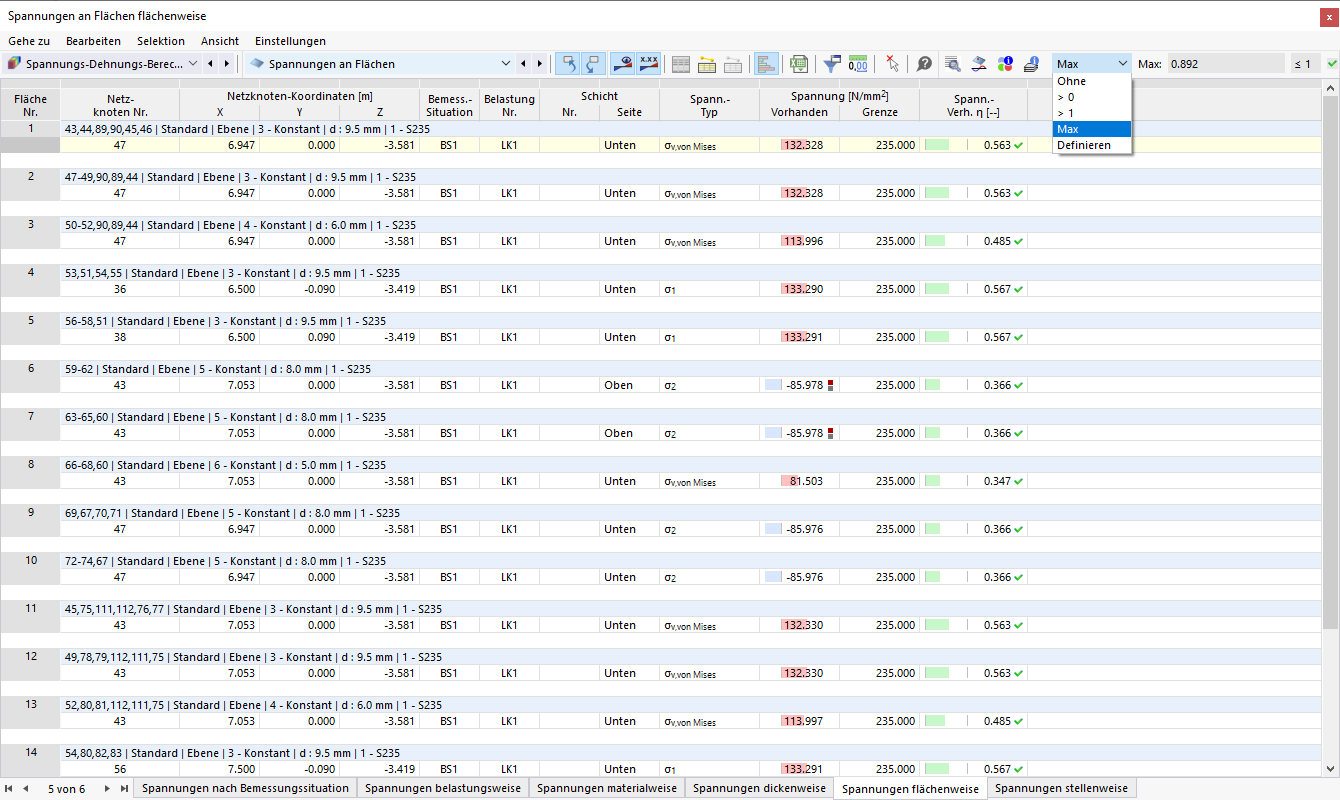Click the Max value field 0.892
This screenshot has width=1340, height=800.
pos(1225,64)
